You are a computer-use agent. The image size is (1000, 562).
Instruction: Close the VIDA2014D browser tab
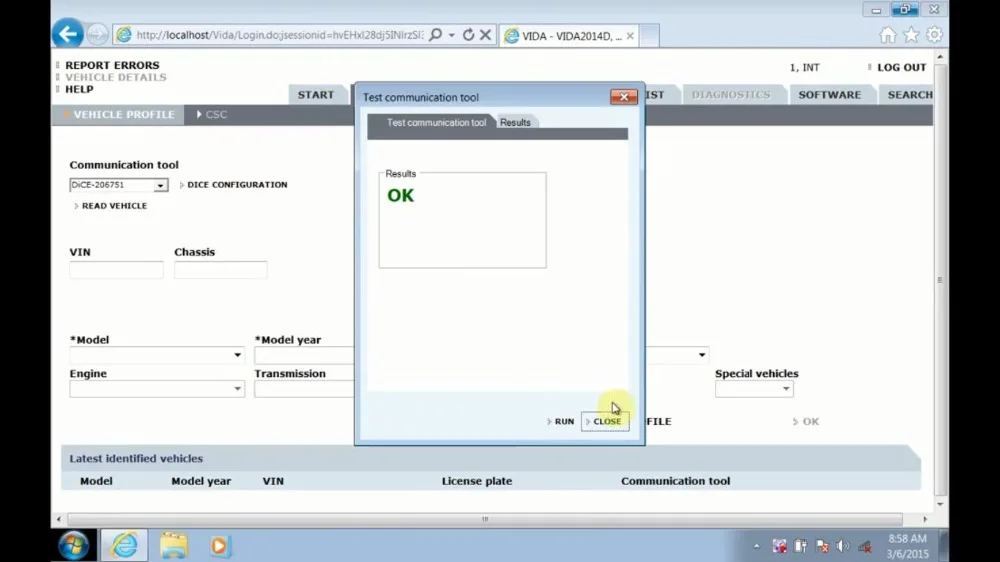click(x=630, y=36)
